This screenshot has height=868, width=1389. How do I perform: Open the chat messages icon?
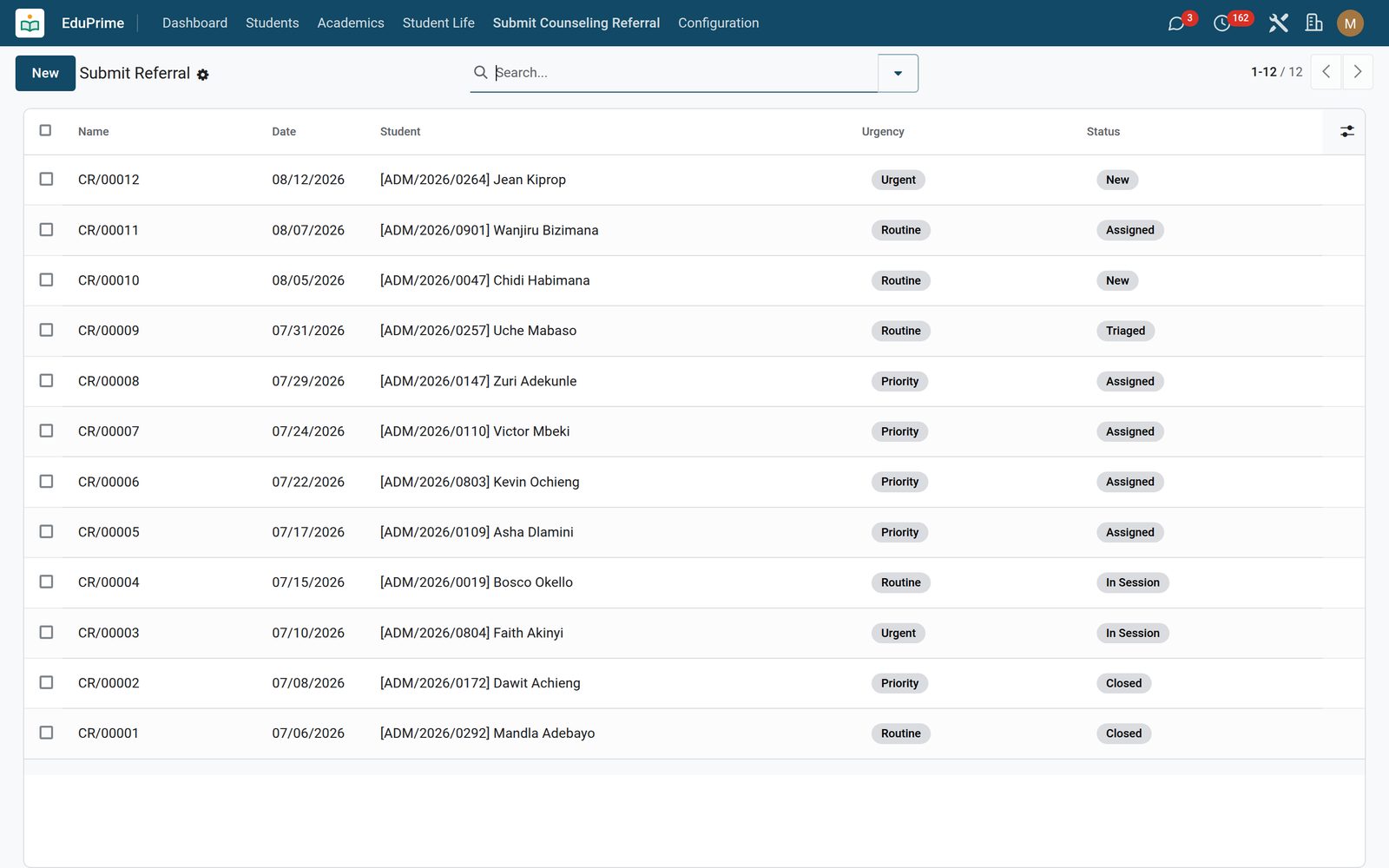(x=1176, y=23)
